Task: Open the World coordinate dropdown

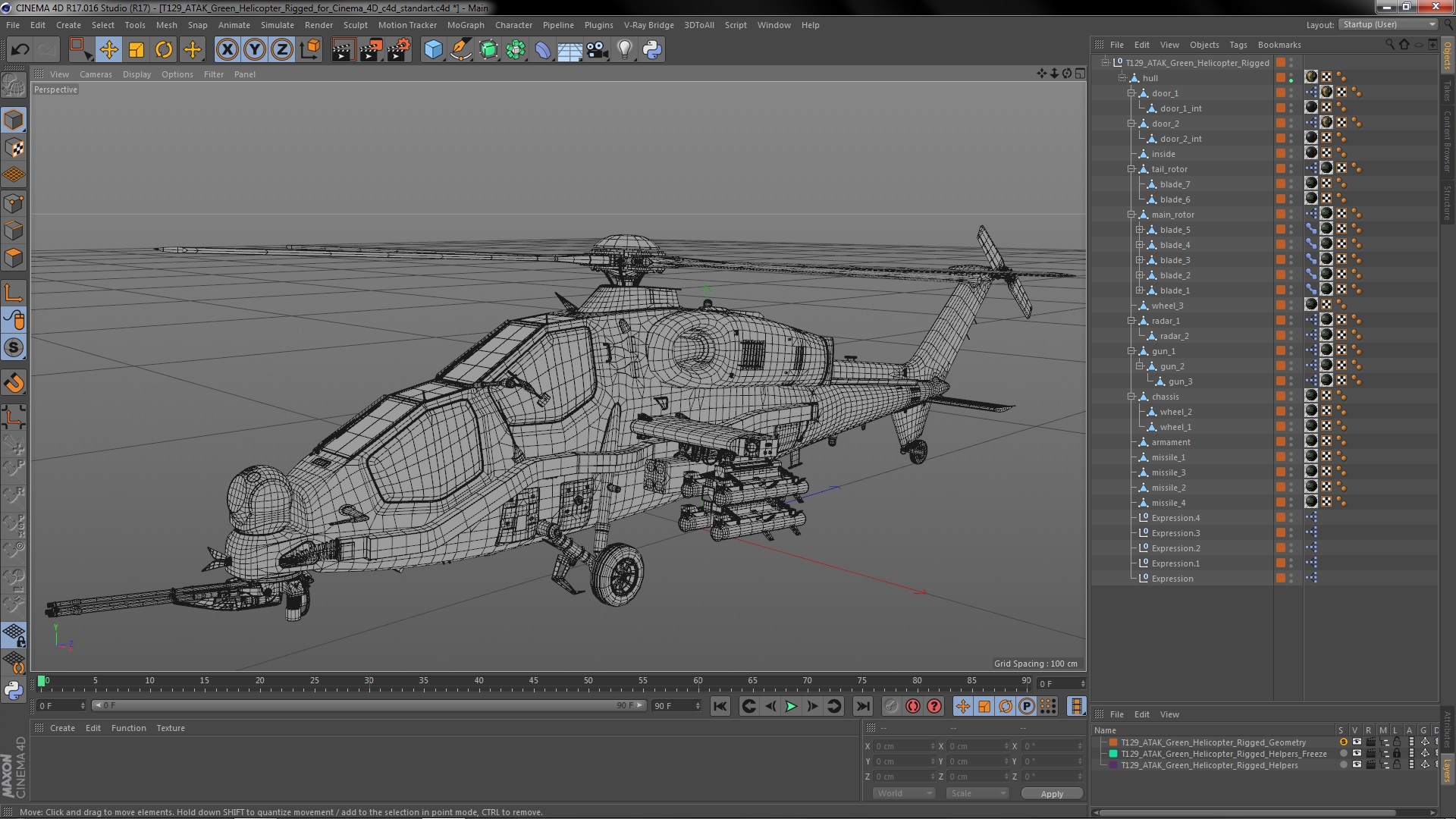Action: pos(904,793)
